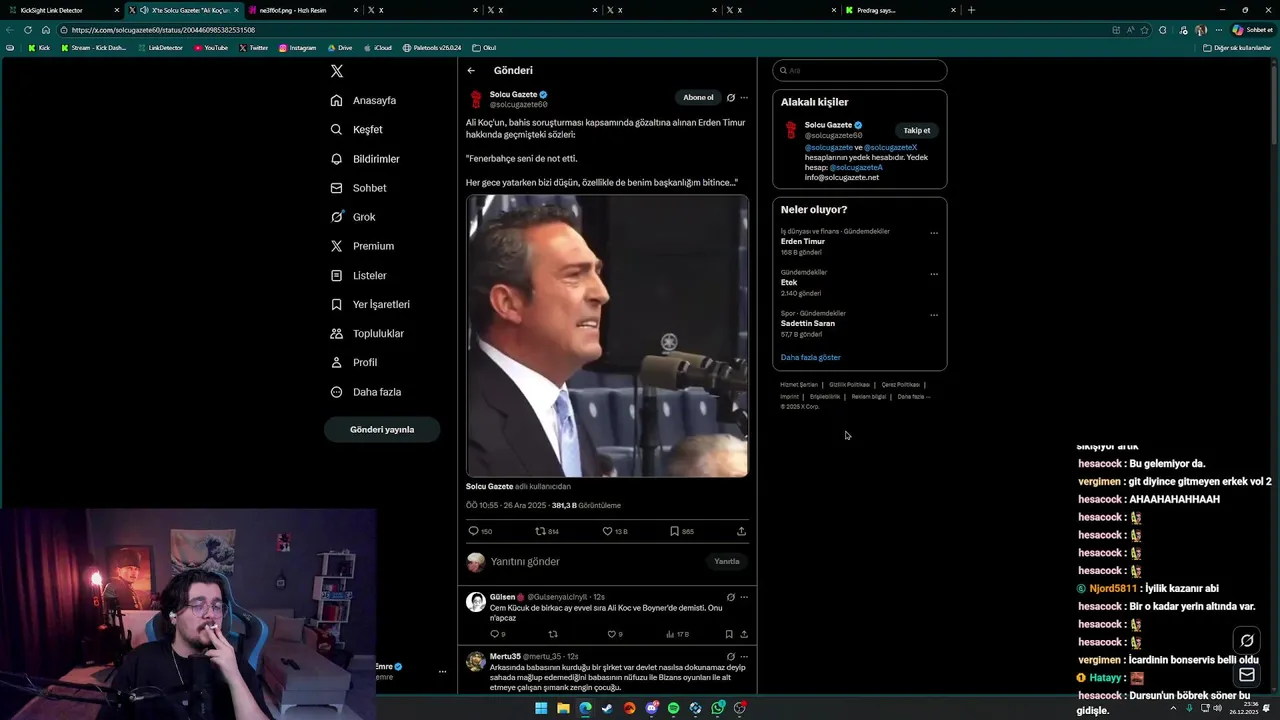This screenshot has width=1280, height=720.
Task: Open Gülsen's profile avatar
Action: pos(476,601)
